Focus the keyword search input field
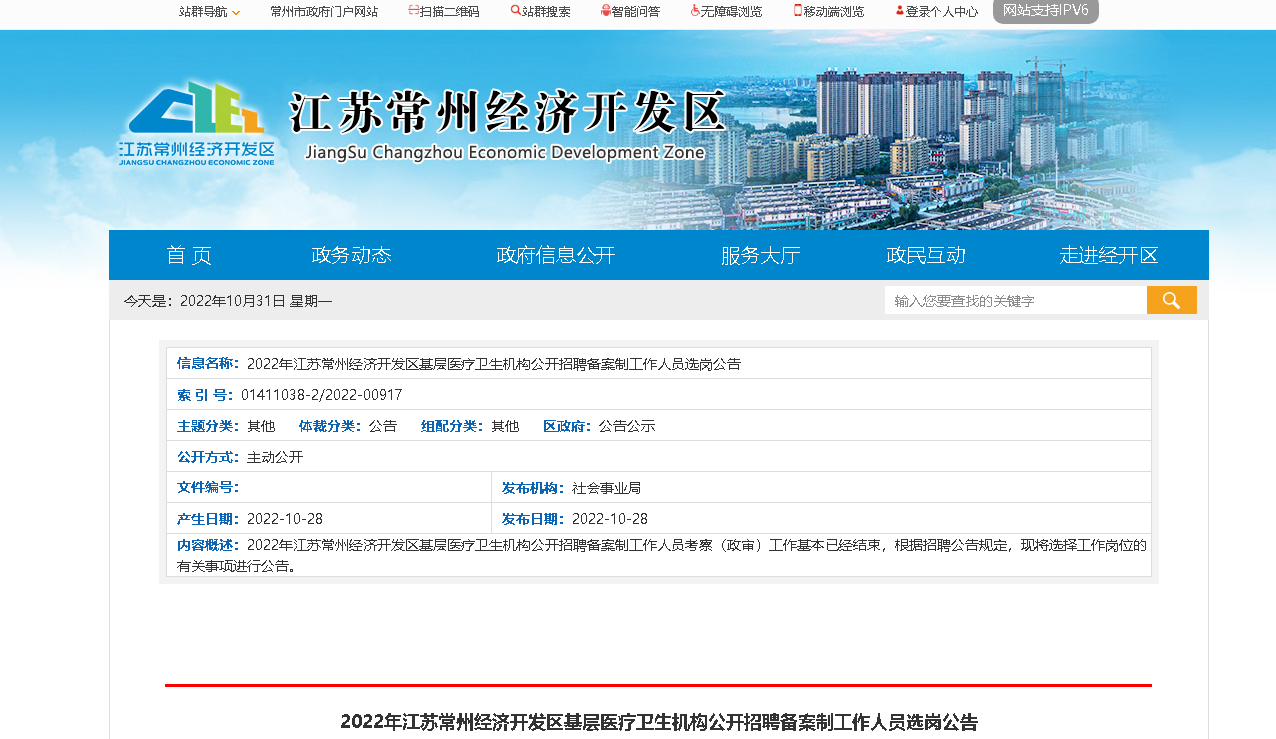The height and width of the screenshot is (739, 1276). (1014, 300)
